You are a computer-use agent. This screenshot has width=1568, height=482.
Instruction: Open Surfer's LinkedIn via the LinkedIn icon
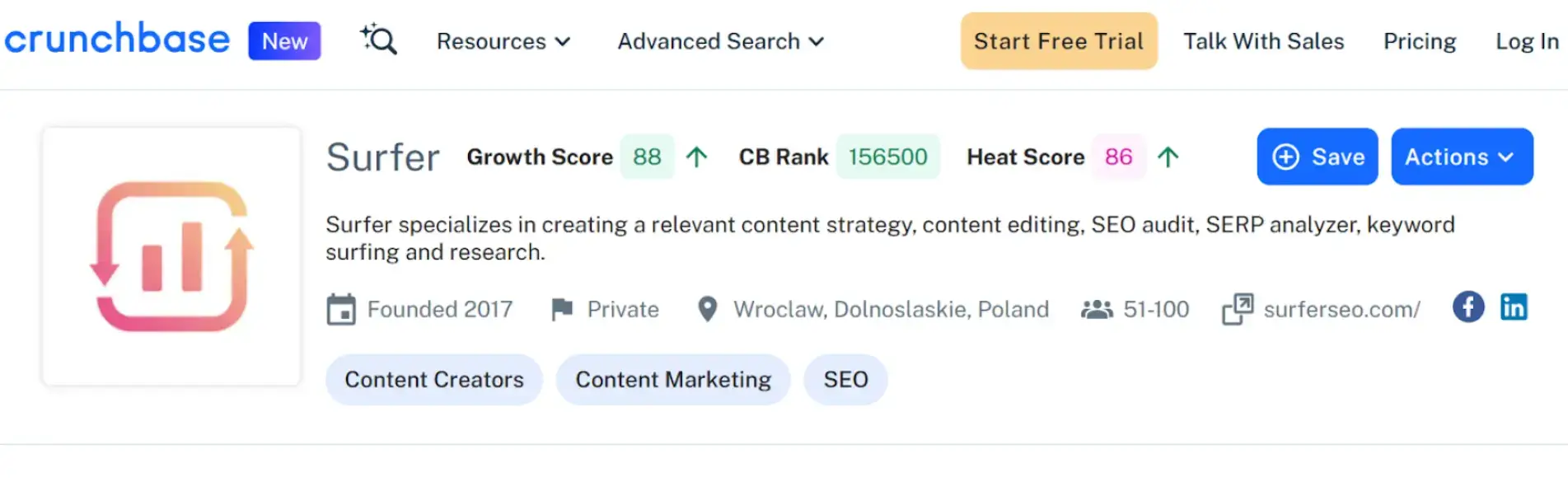click(x=1514, y=307)
